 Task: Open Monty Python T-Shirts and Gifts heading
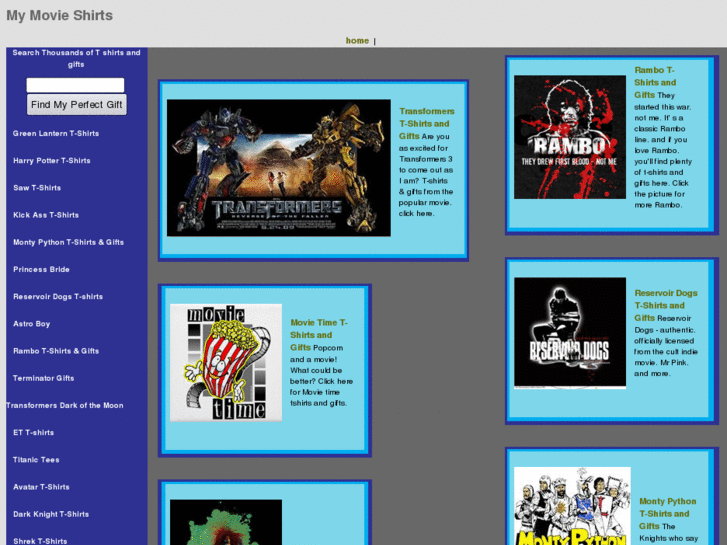coord(668,513)
